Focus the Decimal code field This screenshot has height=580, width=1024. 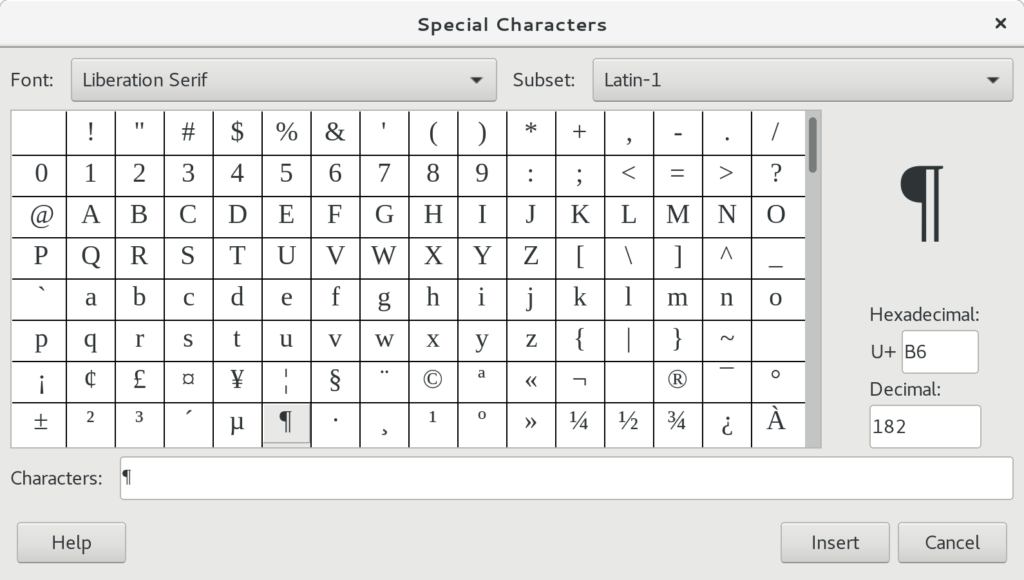(925, 426)
